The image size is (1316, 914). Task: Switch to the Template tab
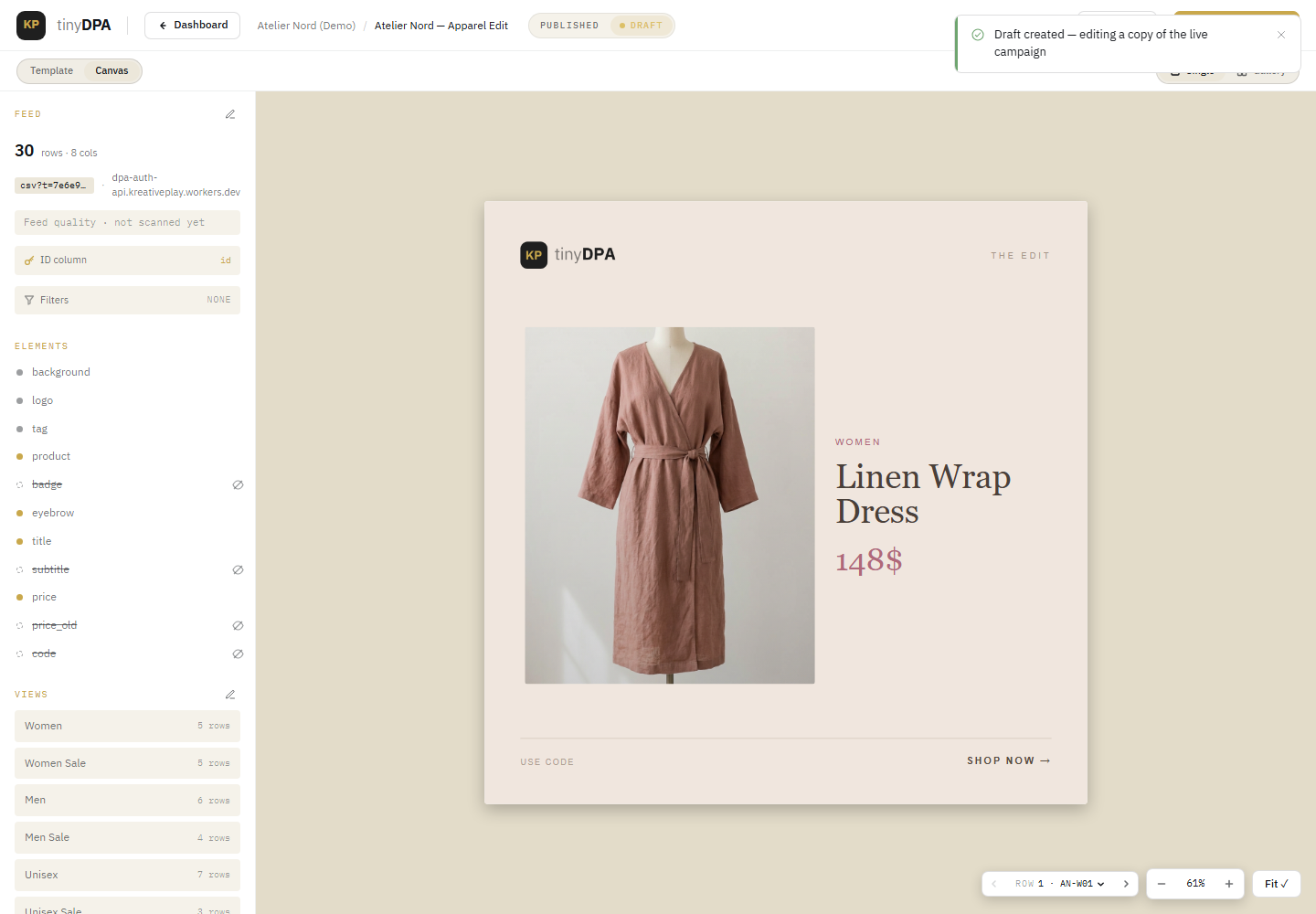point(51,70)
